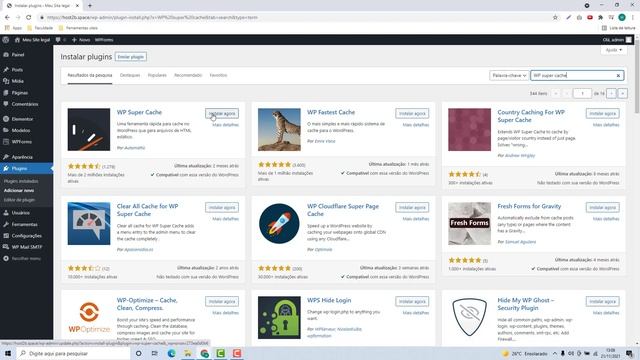This screenshot has height=360, width=640.
Task: Click the WP Fastest Cache cheetah thumbnail
Action: coord(279,129)
